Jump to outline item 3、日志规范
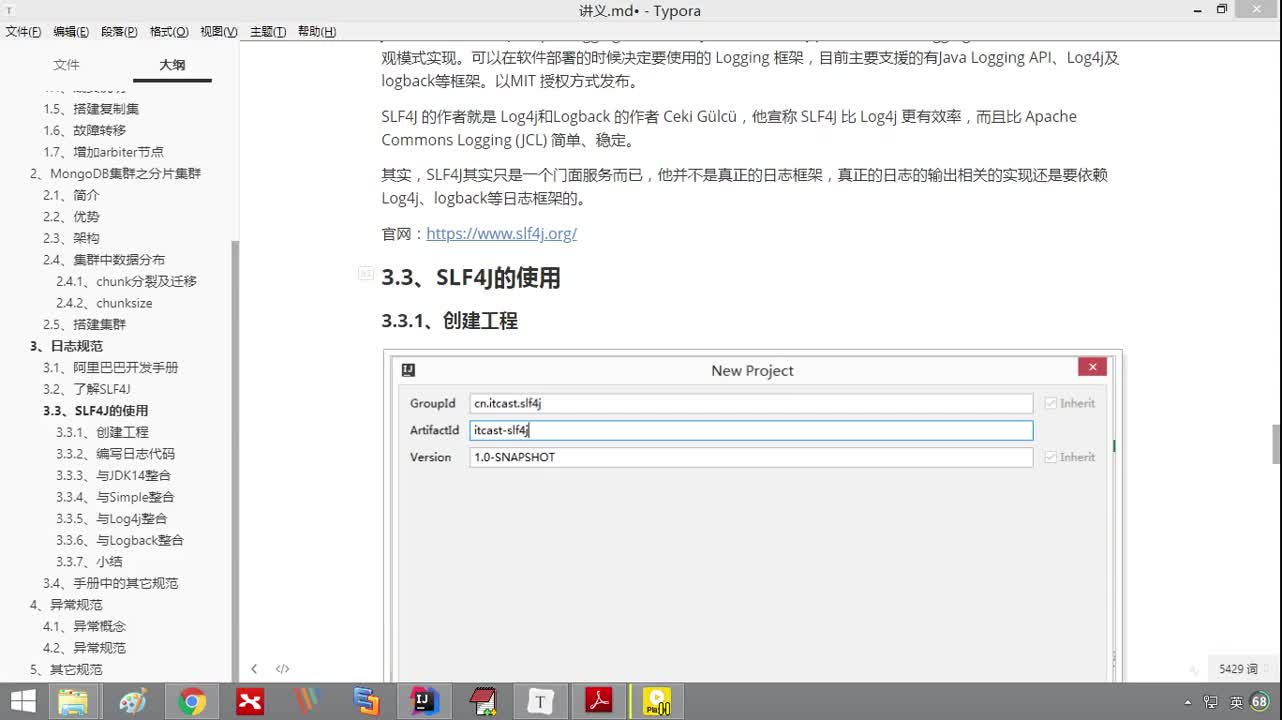This screenshot has height=720, width=1282. [x=66, y=346]
